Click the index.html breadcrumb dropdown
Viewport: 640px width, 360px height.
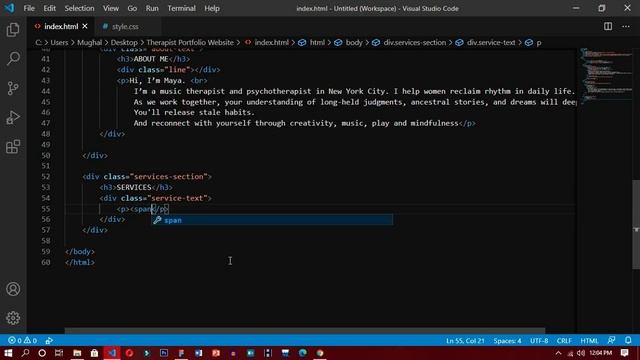(271, 42)
